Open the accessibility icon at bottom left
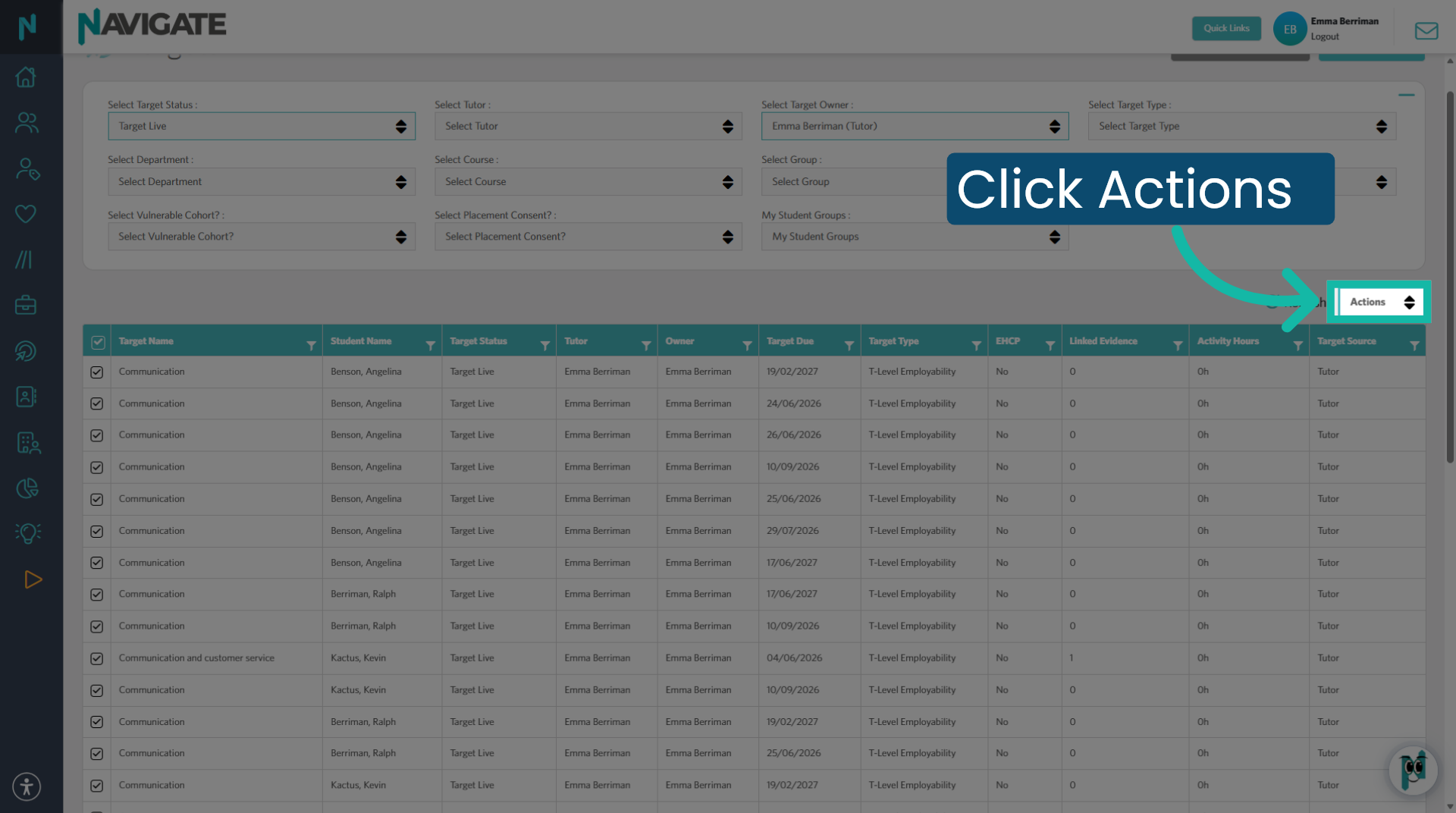This screenshot has width=1456, height=813. pyautogui.click(x=27, y=786)
